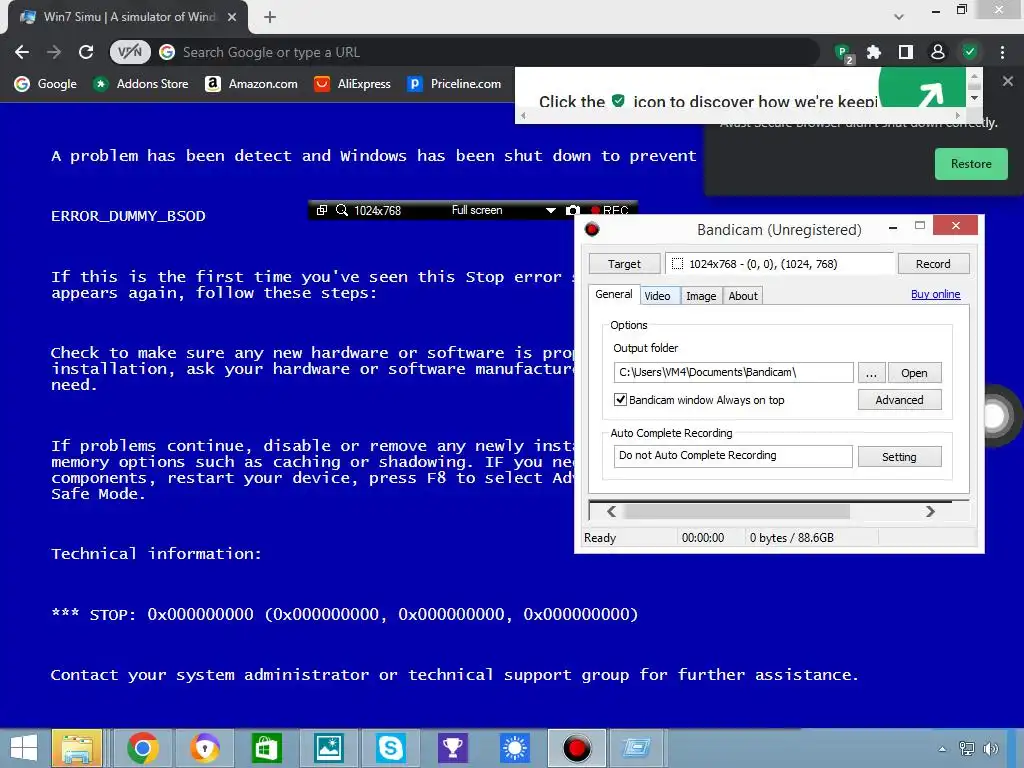The height and width of the screenshot is (768, 1024).
Task: Click the Bandicam horizontal scrollbar thumb
Action: [x=737, y=511]
